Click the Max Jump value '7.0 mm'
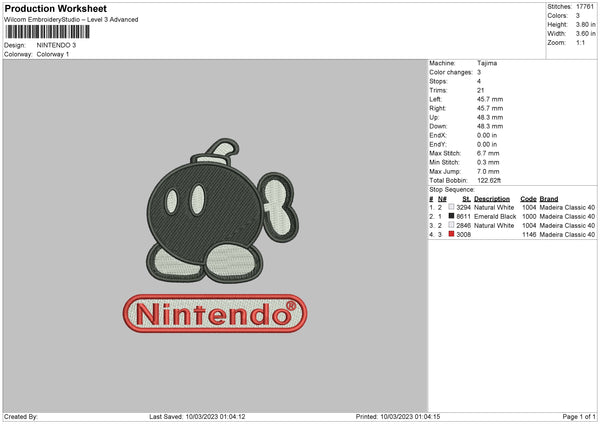 (488, 171)
